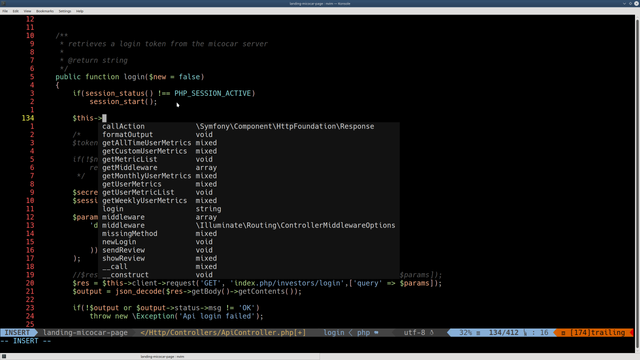Image resolution: width=640 pixels, height=360 pixels.
Task: Click the Konsole window icon in title bar
Action: (3, 3)
